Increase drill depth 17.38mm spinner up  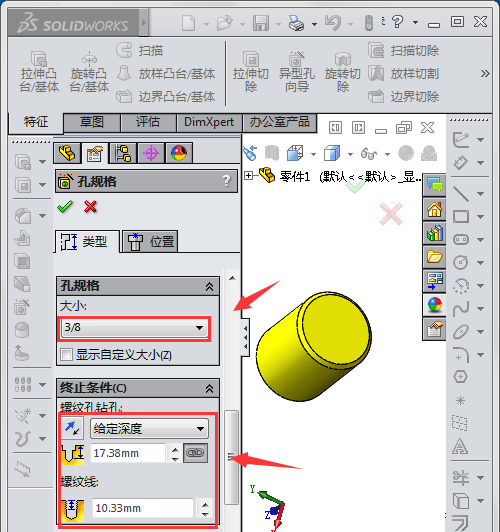pos(175,449)
